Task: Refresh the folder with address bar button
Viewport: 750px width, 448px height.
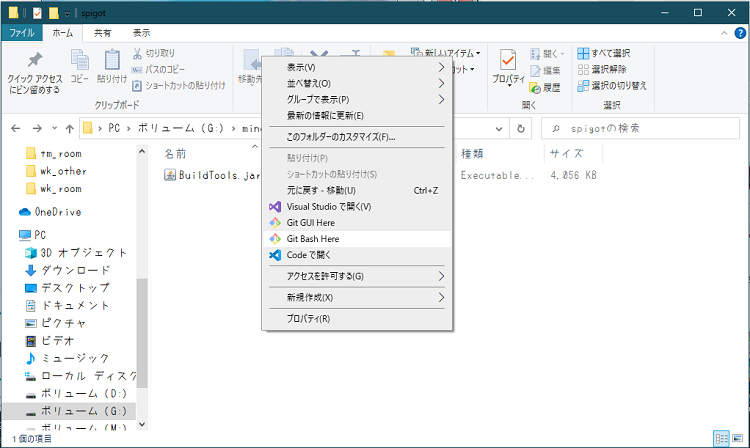Action: (x=521, y=128)
